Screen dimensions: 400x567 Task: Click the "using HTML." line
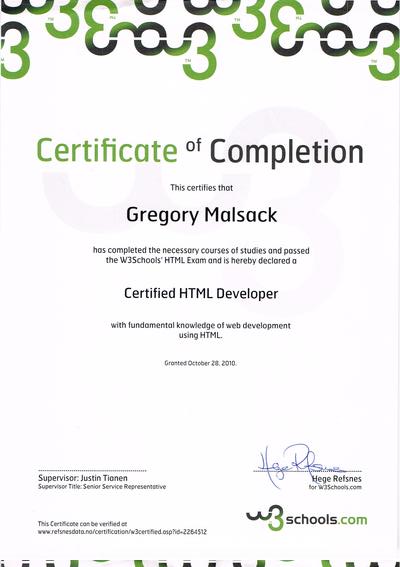(200, 335)
